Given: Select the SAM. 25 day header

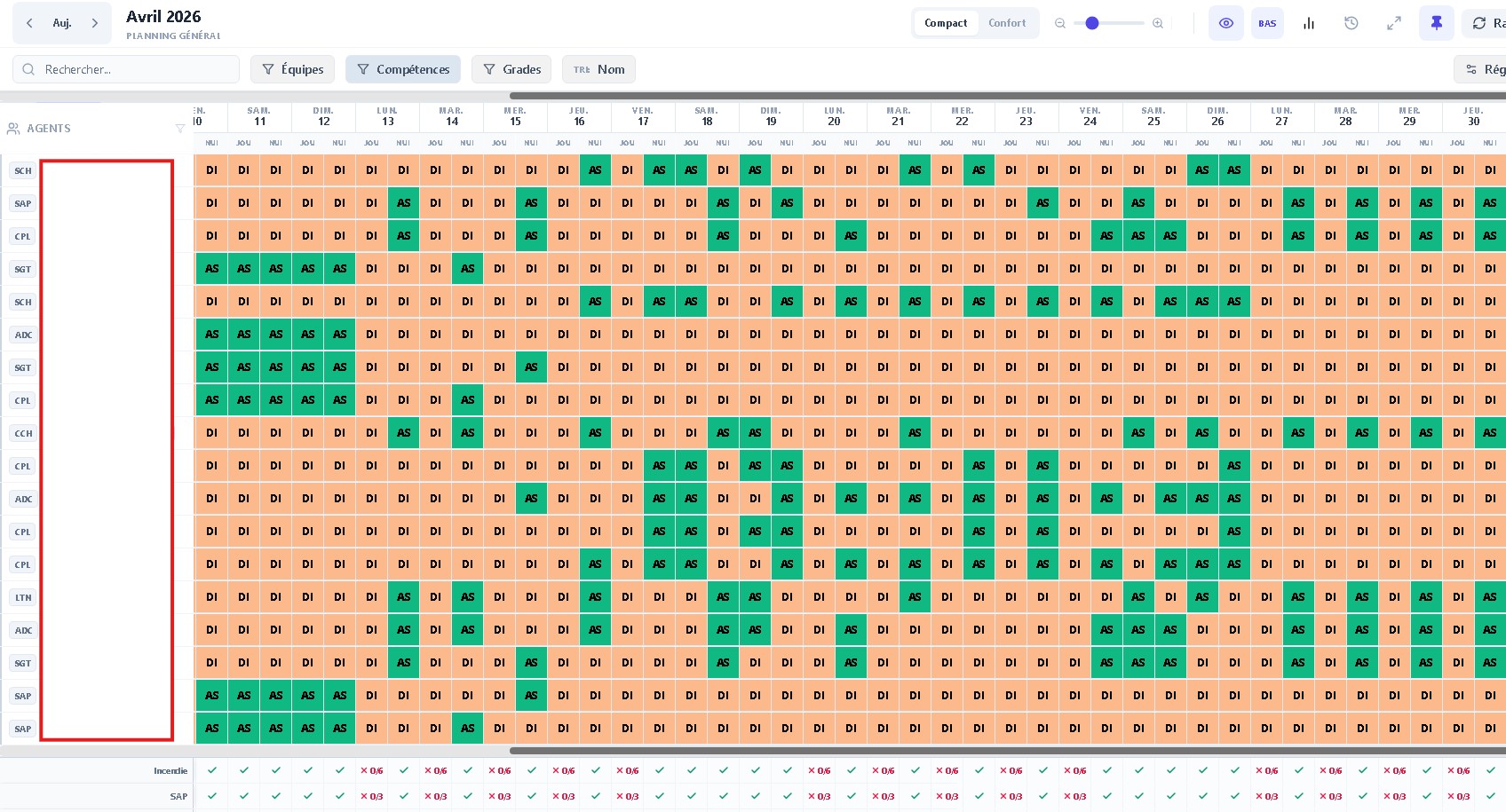Looking at the screenshot, I should (x=1154, y=116).
